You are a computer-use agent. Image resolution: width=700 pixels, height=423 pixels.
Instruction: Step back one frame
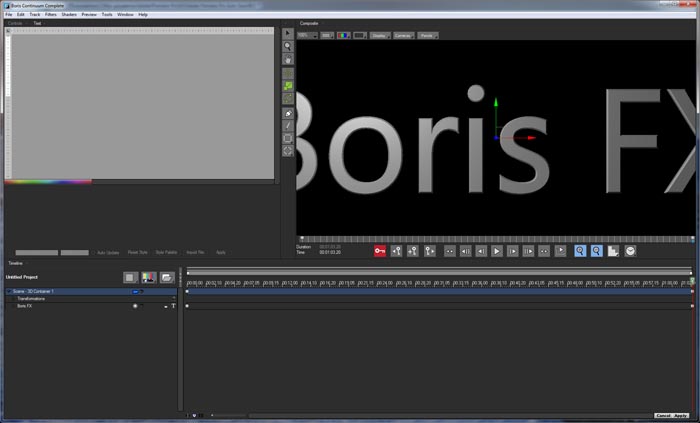[481, 251]
